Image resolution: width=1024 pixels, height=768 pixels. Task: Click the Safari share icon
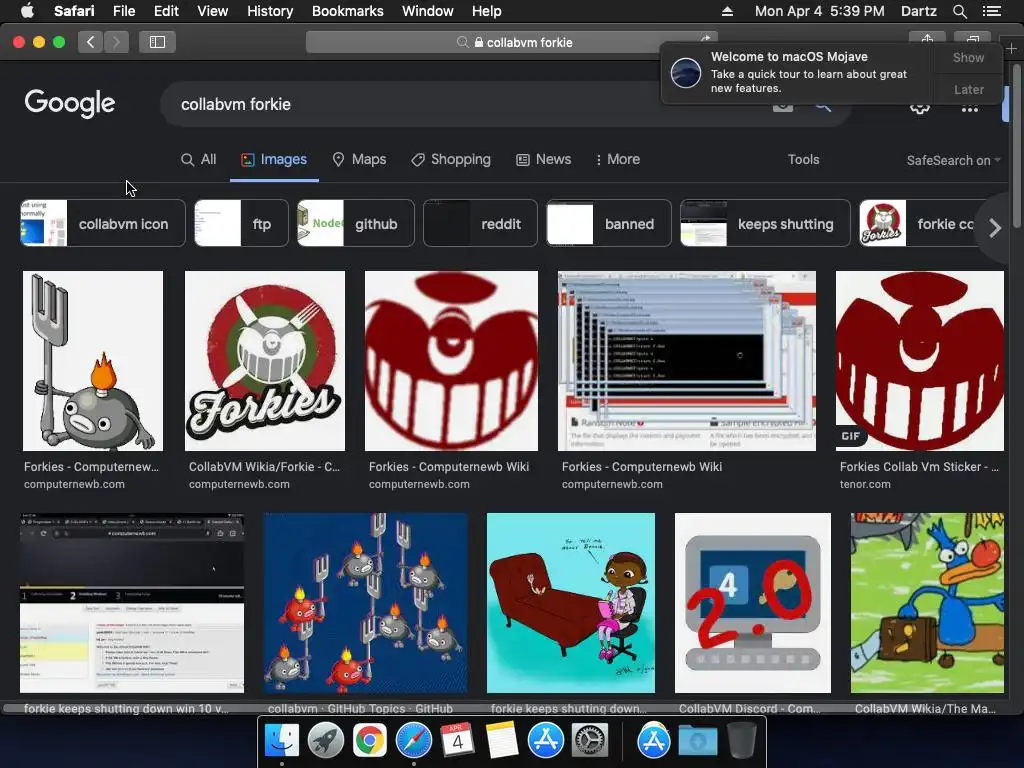(x=927, y=38)
